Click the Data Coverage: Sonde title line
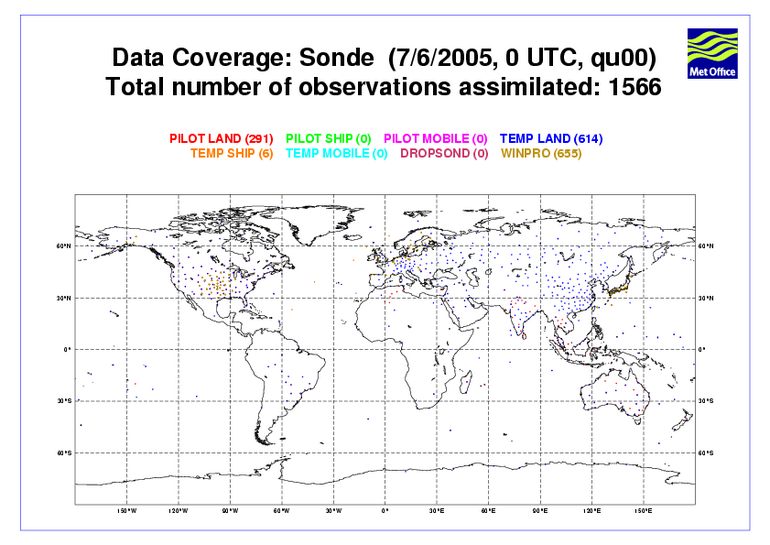The image size is (770, 545). 383,57
